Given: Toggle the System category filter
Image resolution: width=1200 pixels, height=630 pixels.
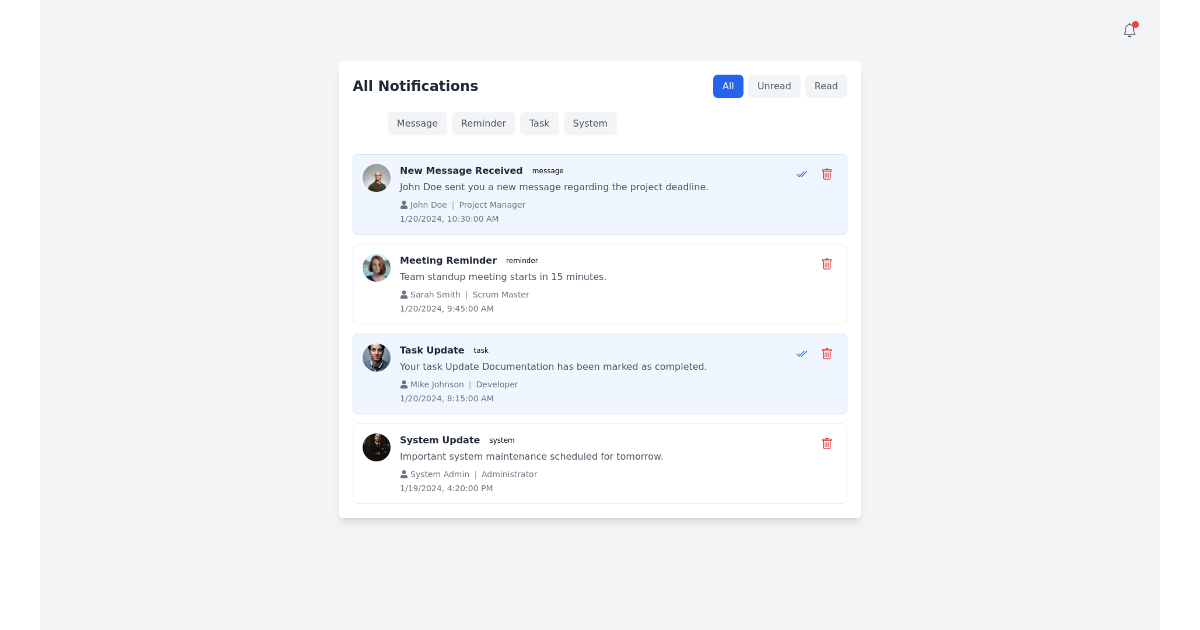Looking at the screenshot, I should (590, 123).
